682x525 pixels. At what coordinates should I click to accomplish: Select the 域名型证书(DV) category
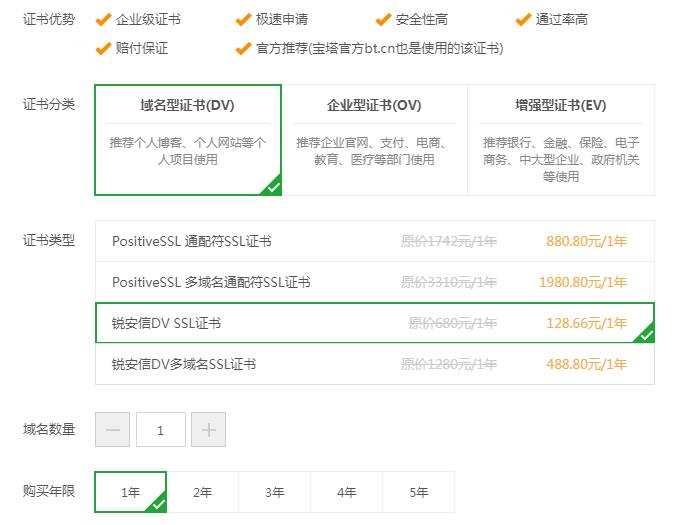(188, 140)
